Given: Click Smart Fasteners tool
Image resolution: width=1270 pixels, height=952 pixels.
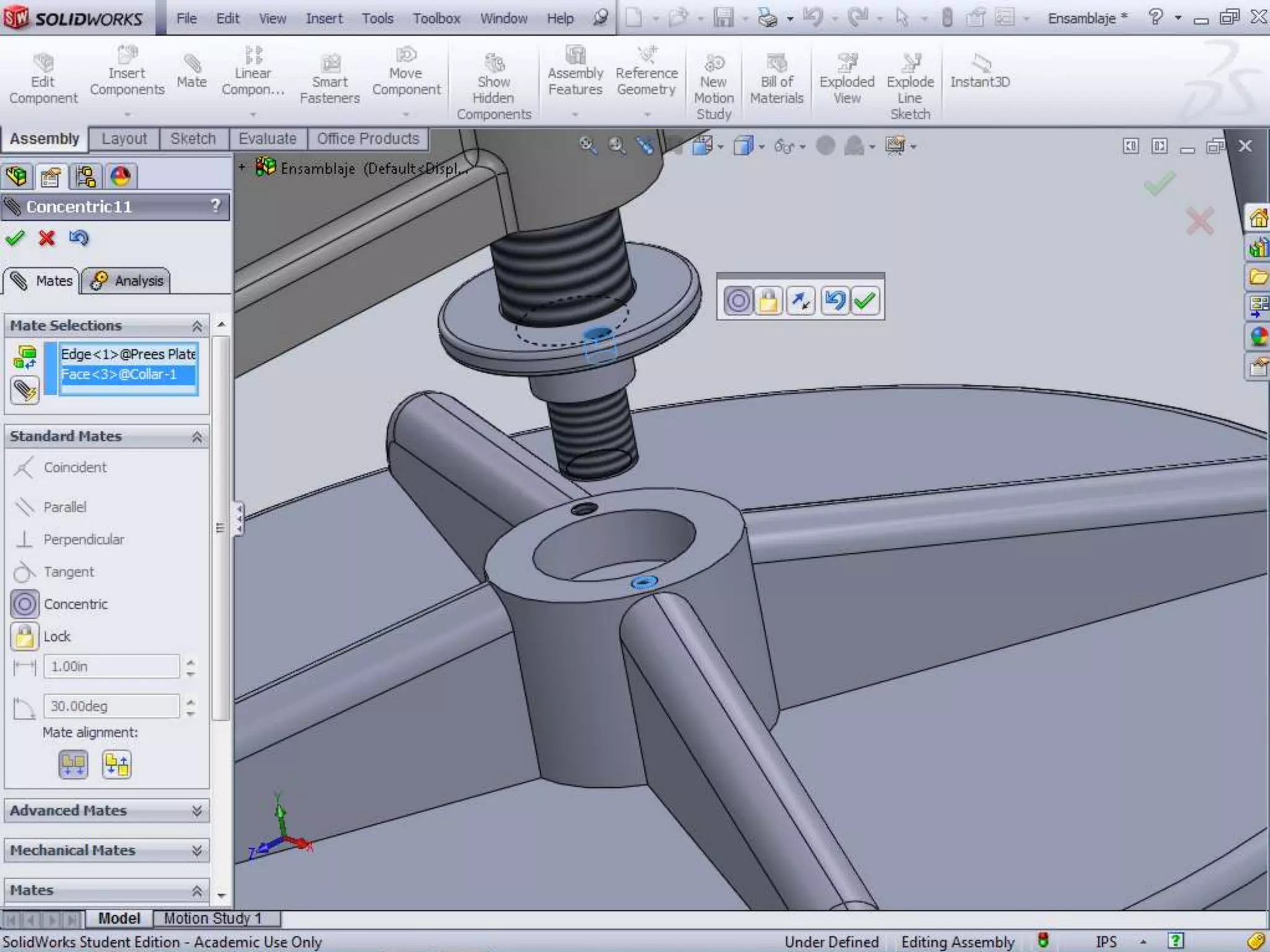Looking at the screenshot, I should [329, 79].
